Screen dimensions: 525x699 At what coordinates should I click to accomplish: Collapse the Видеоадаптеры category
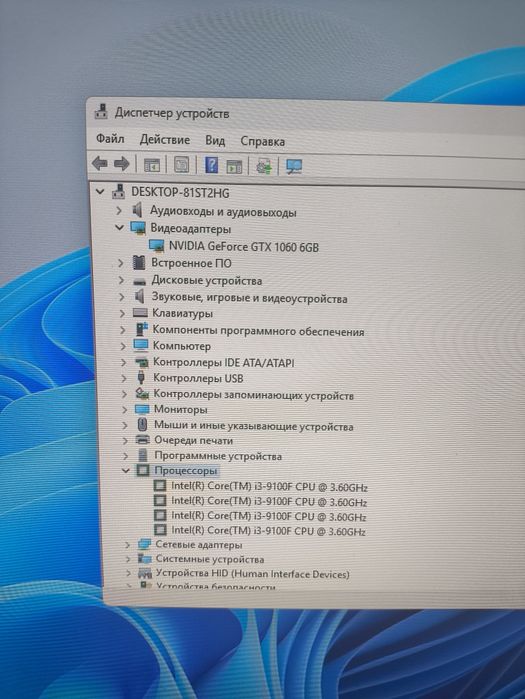[119, 227]
